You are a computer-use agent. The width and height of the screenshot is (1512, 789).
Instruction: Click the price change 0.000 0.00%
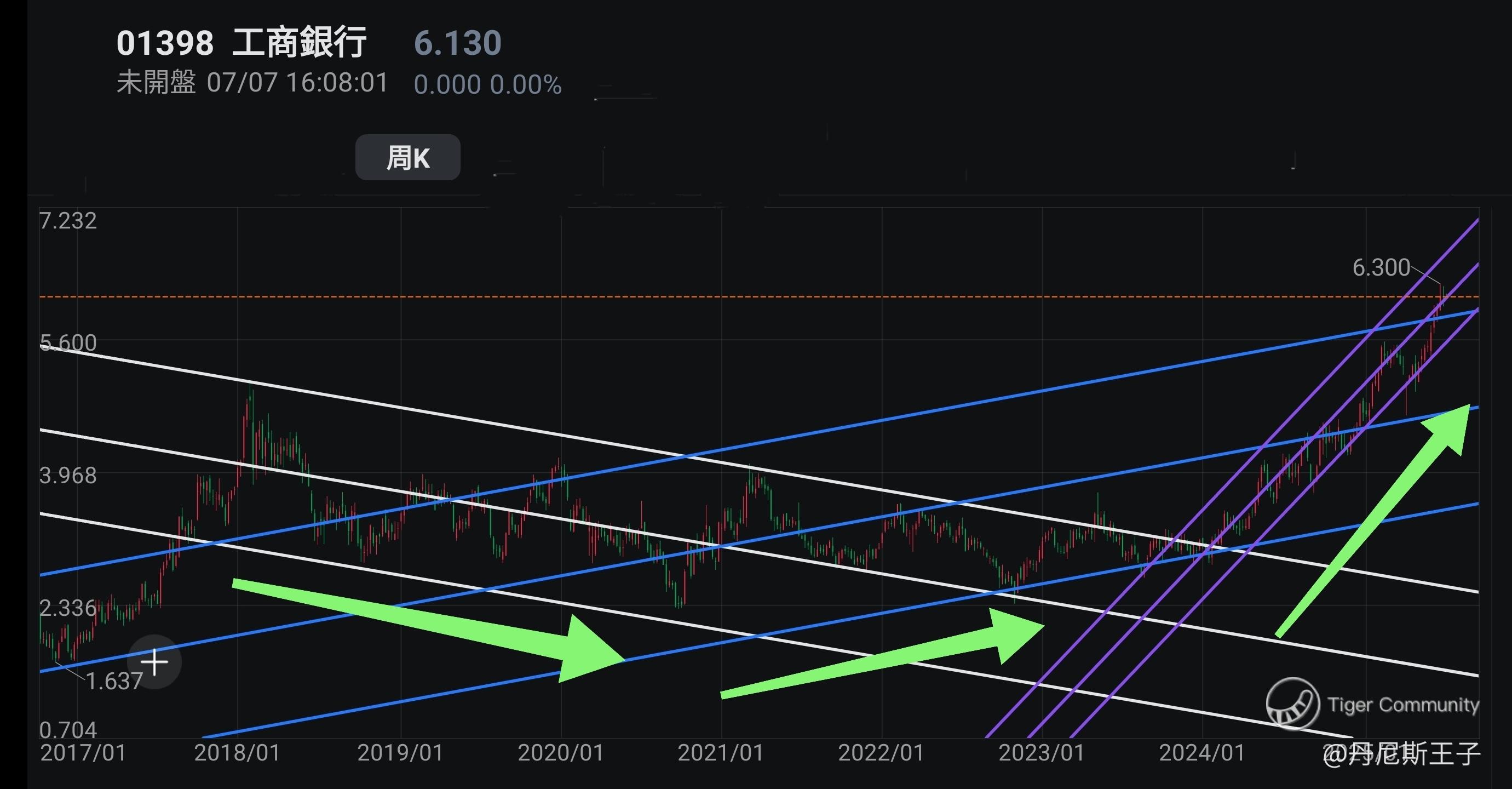(488, 84)
